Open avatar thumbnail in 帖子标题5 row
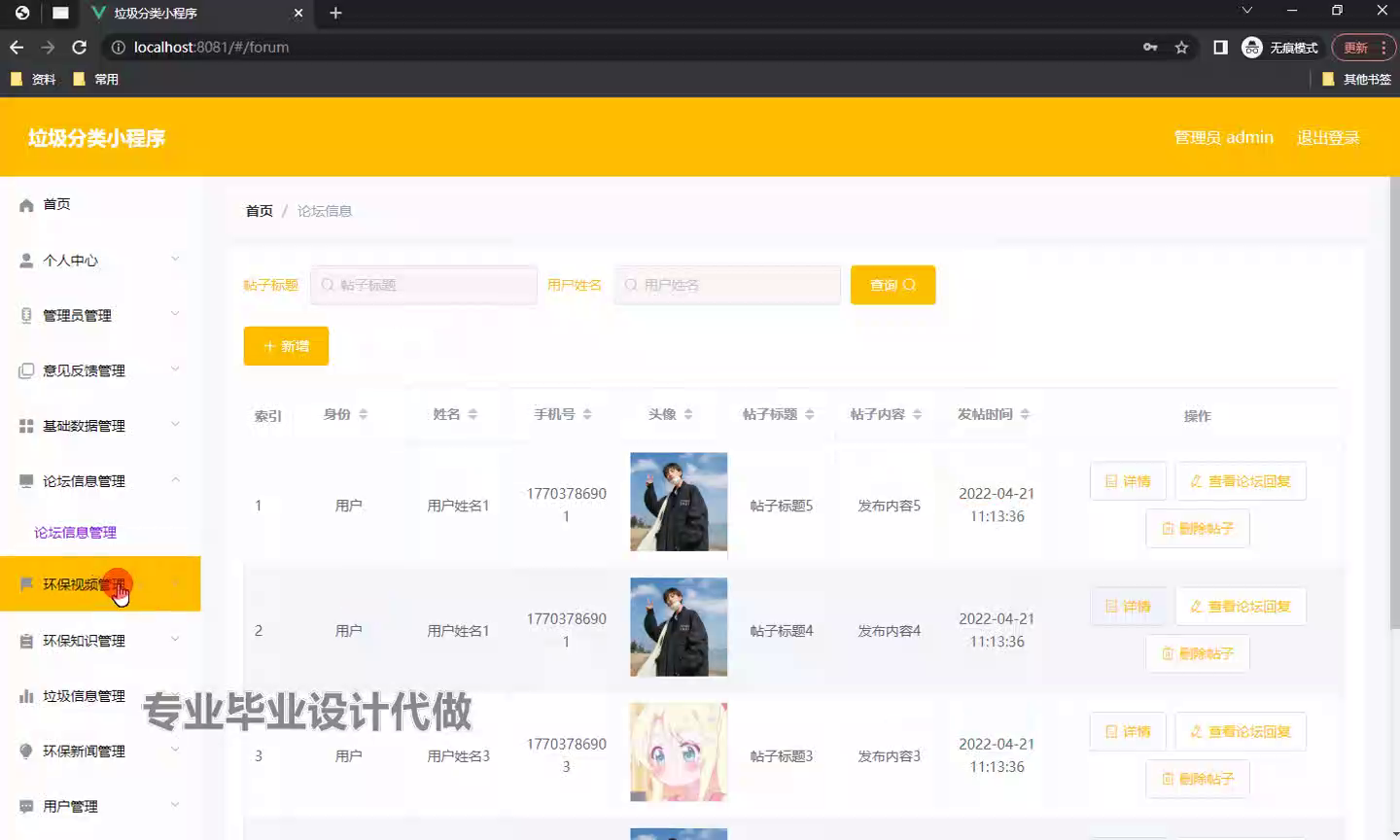Screen dimensions: 1400x840 tap(679, 502)
